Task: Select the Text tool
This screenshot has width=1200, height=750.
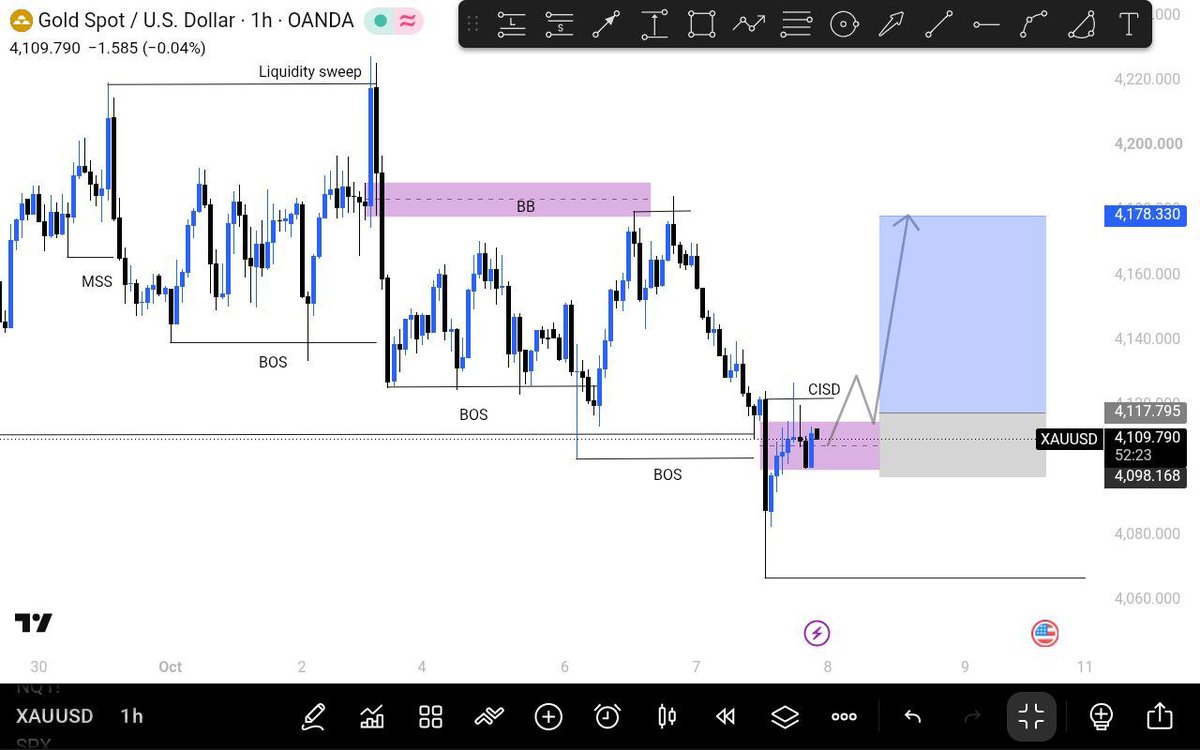Action: [1129, 25]
